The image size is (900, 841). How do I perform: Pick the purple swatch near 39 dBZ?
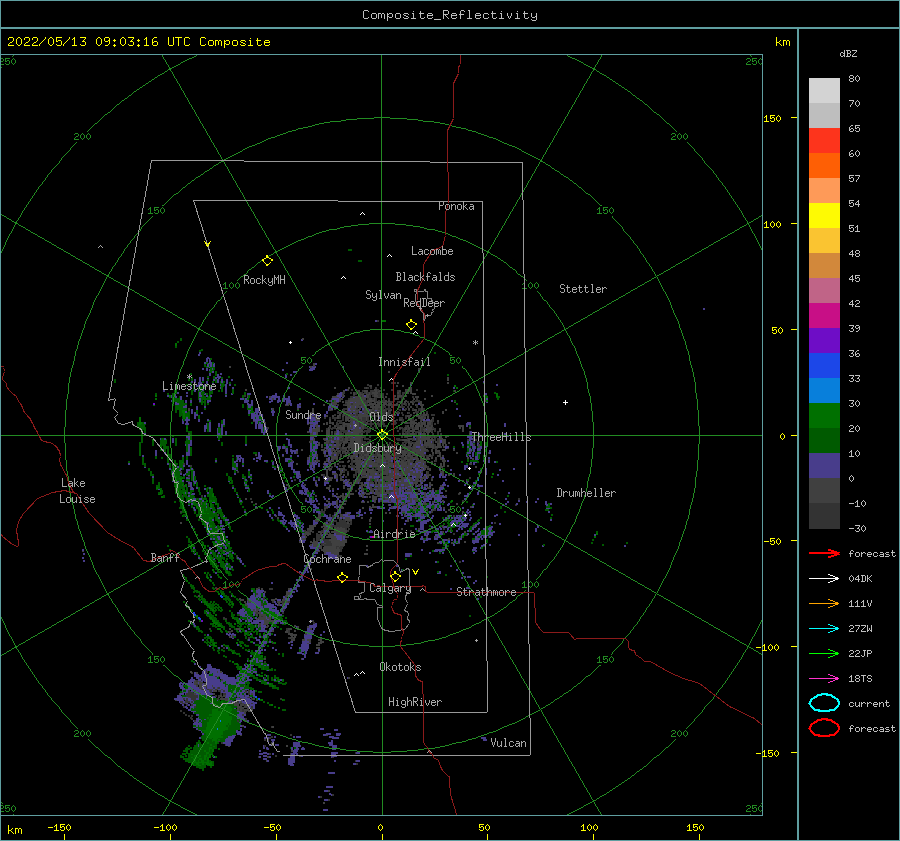click(x=824, y=340)
